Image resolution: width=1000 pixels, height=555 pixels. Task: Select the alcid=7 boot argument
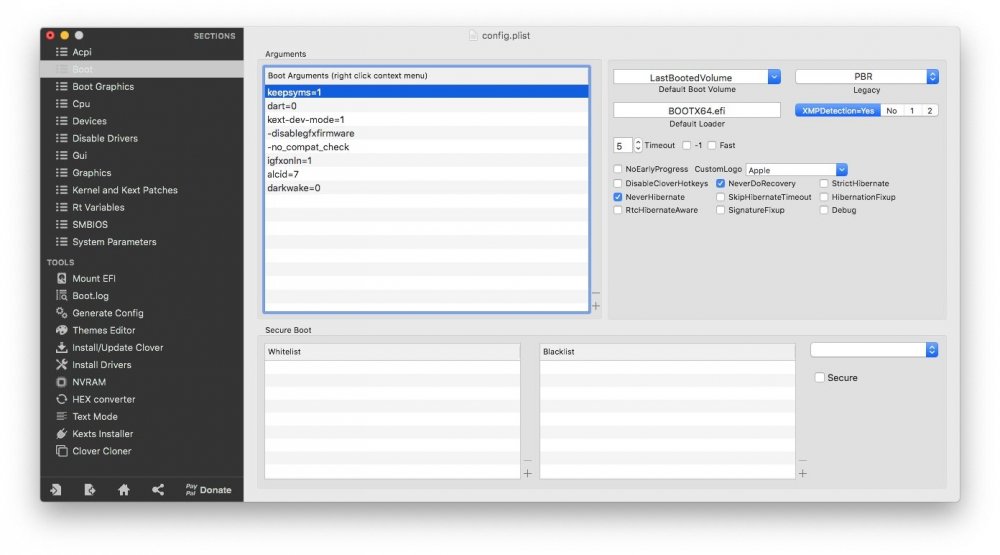[x=426, y=174]
